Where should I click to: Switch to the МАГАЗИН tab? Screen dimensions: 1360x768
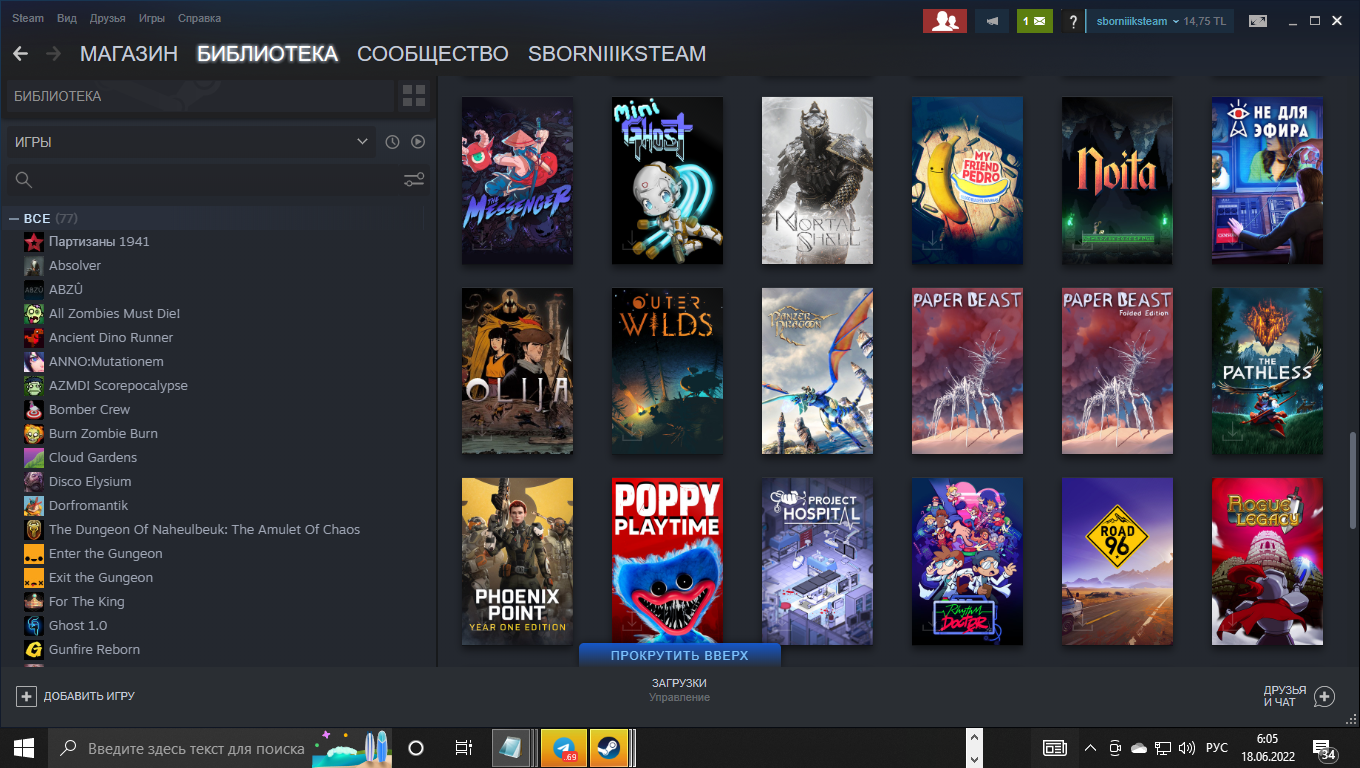pyautogui.click(x=128, y=54)
